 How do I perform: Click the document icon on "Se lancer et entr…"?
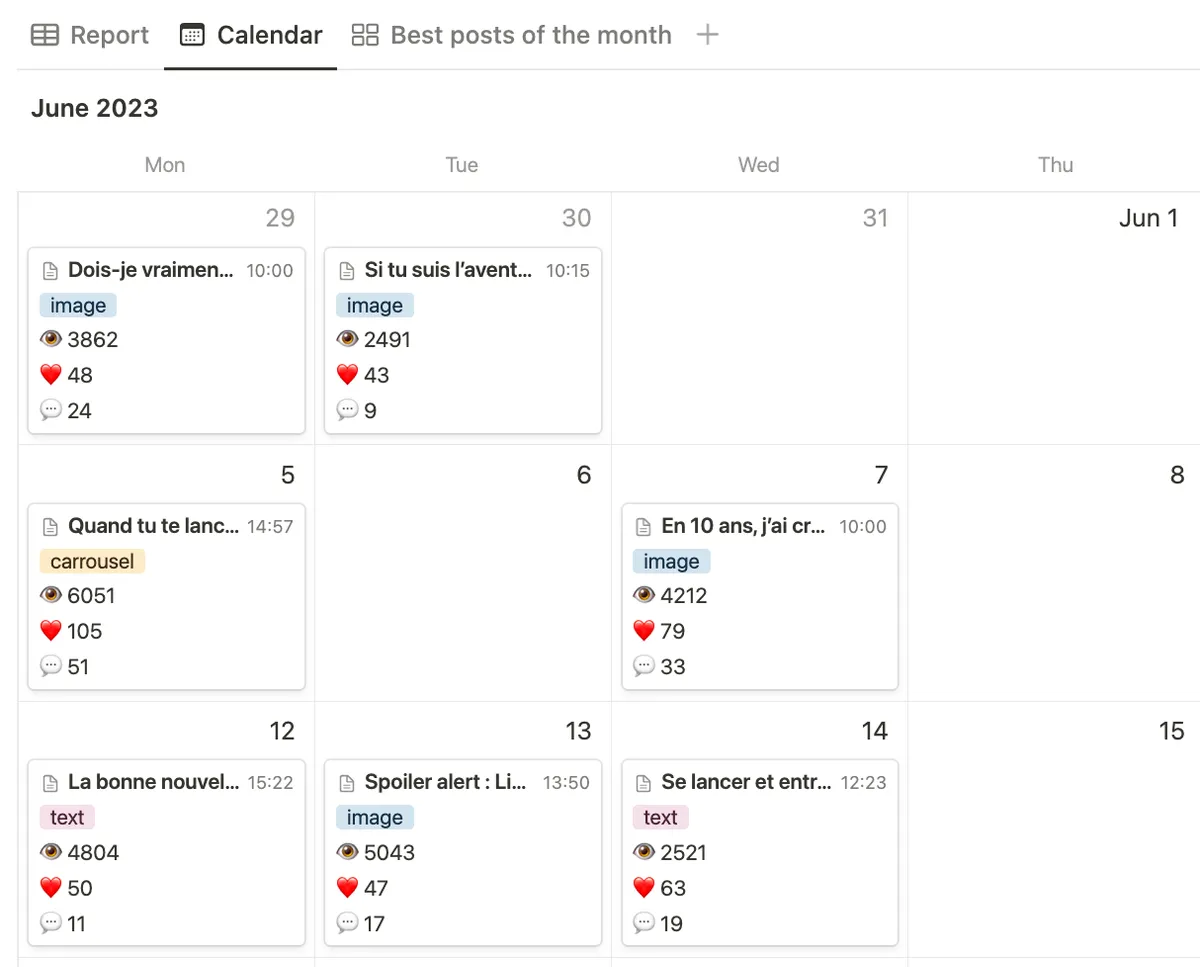(643, 781)
